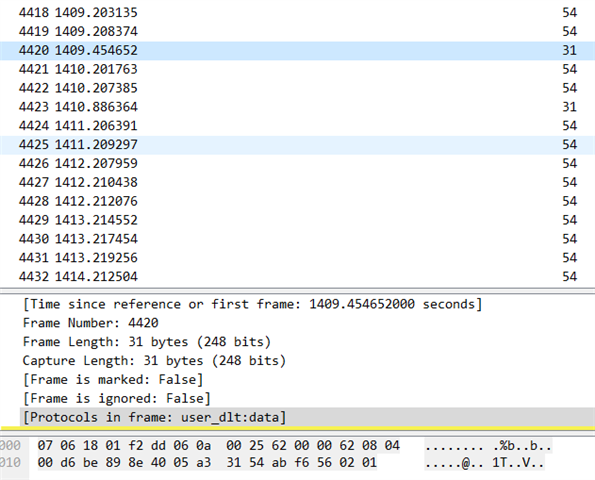
Task: Select packet row 4427 at 1412.210438
Action: pyautogui.click(x=298, y=182)
